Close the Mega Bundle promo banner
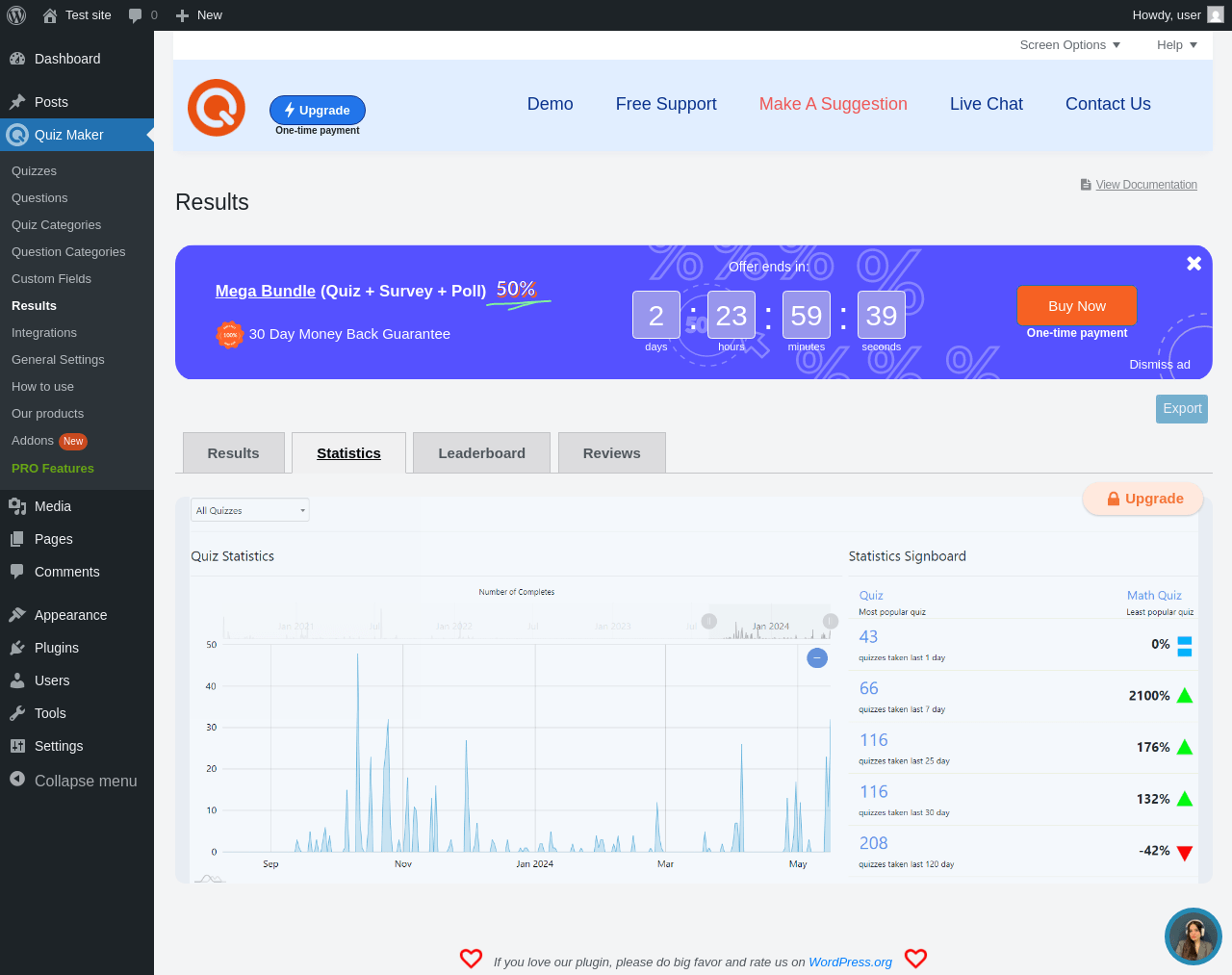 tap(1193, 263)
